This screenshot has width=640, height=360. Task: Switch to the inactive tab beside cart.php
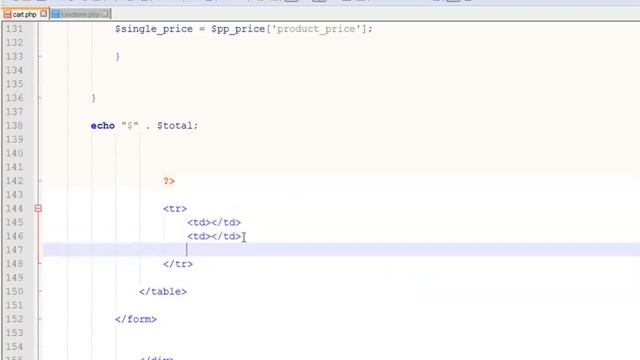pos(80,14)
